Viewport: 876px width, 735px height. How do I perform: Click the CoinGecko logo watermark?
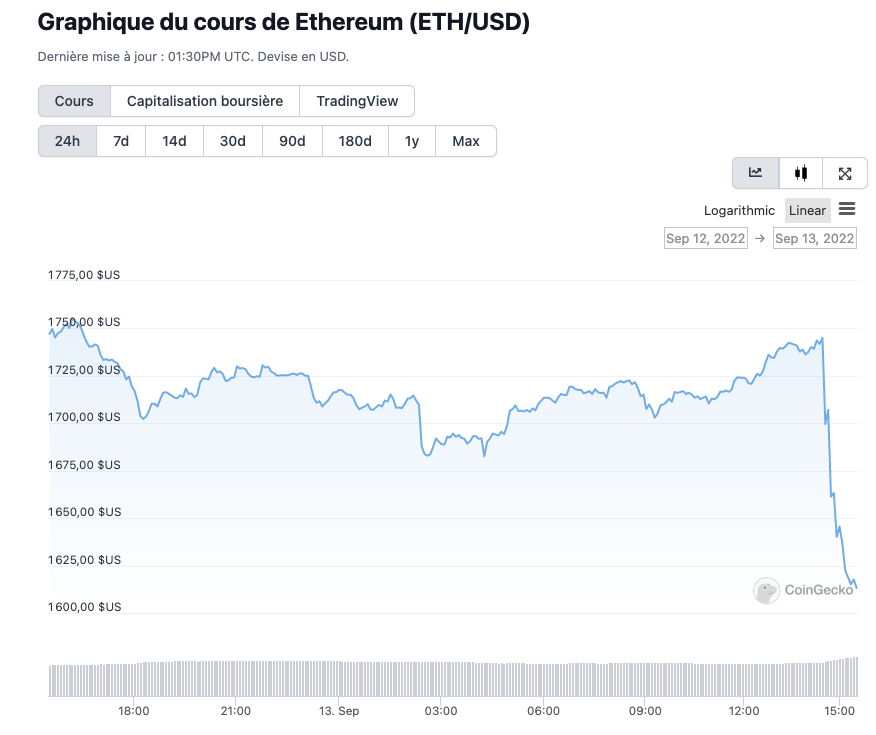(804, 590)
